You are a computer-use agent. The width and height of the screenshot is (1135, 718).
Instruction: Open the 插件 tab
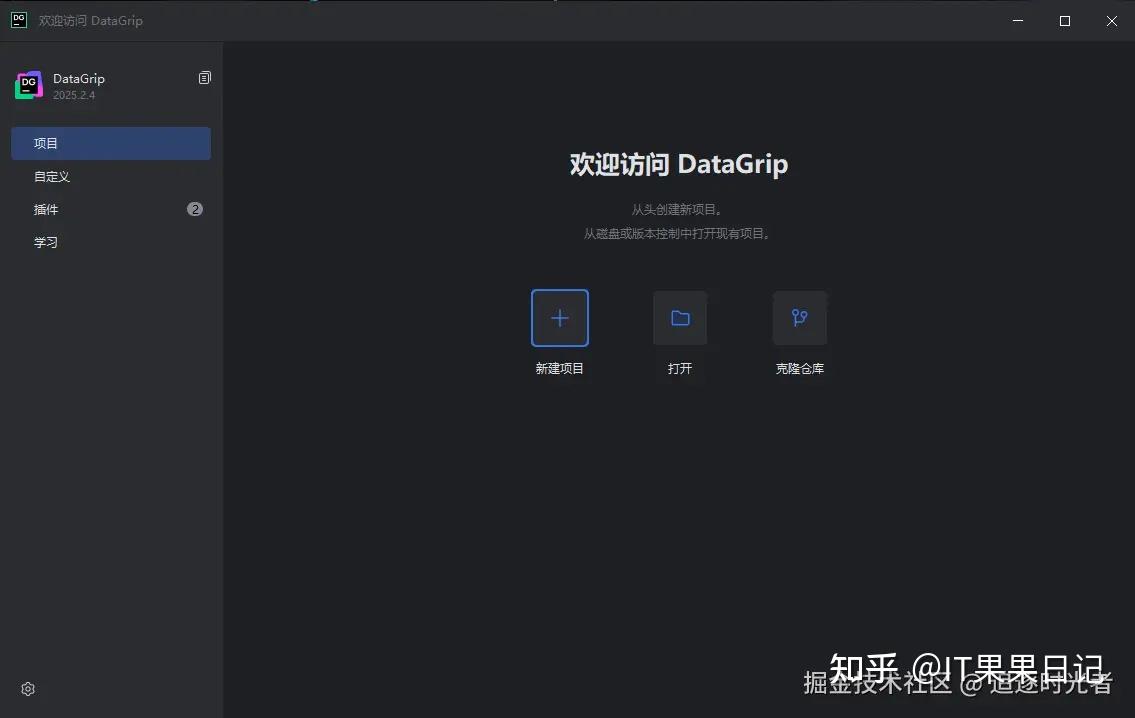point(111,209)
